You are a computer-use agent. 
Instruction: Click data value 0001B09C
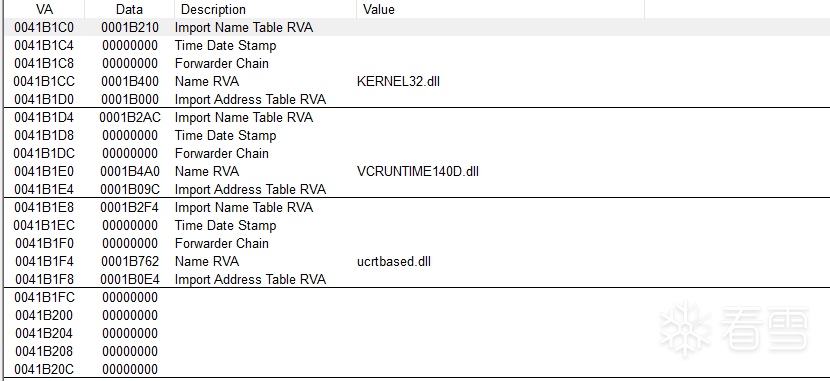point(130,189)
